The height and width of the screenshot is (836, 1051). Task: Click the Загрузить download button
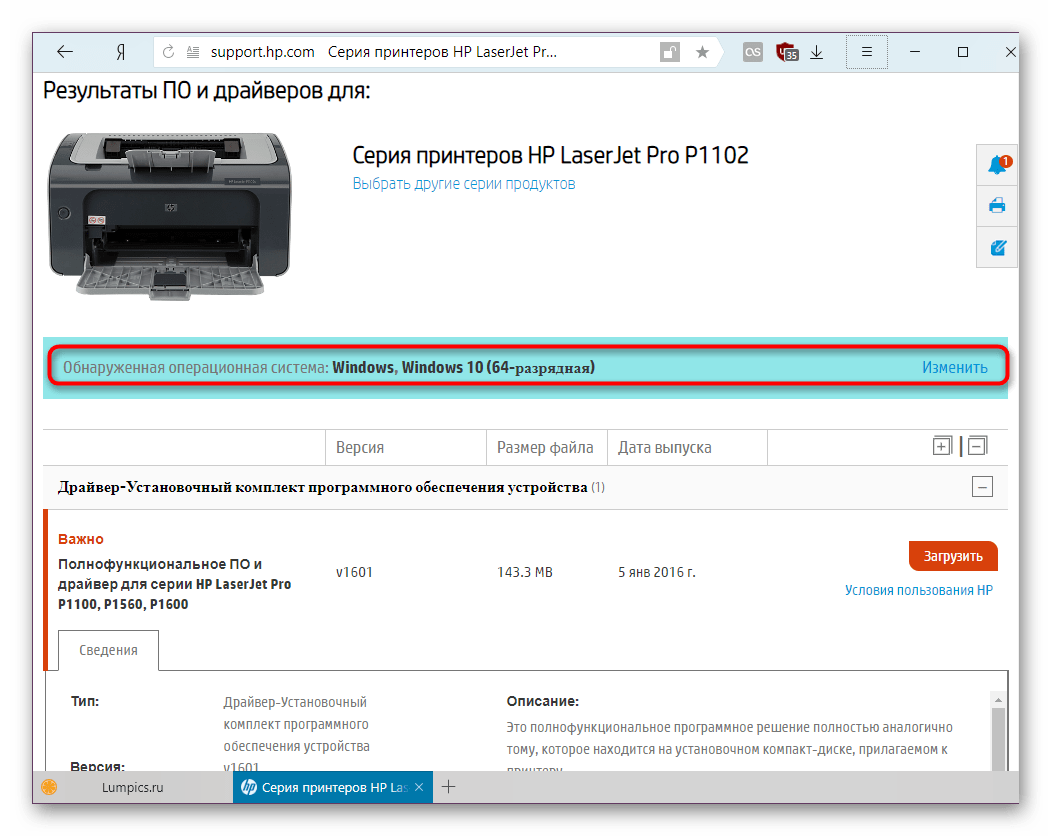pyautogui.click(x=953, y=556)
